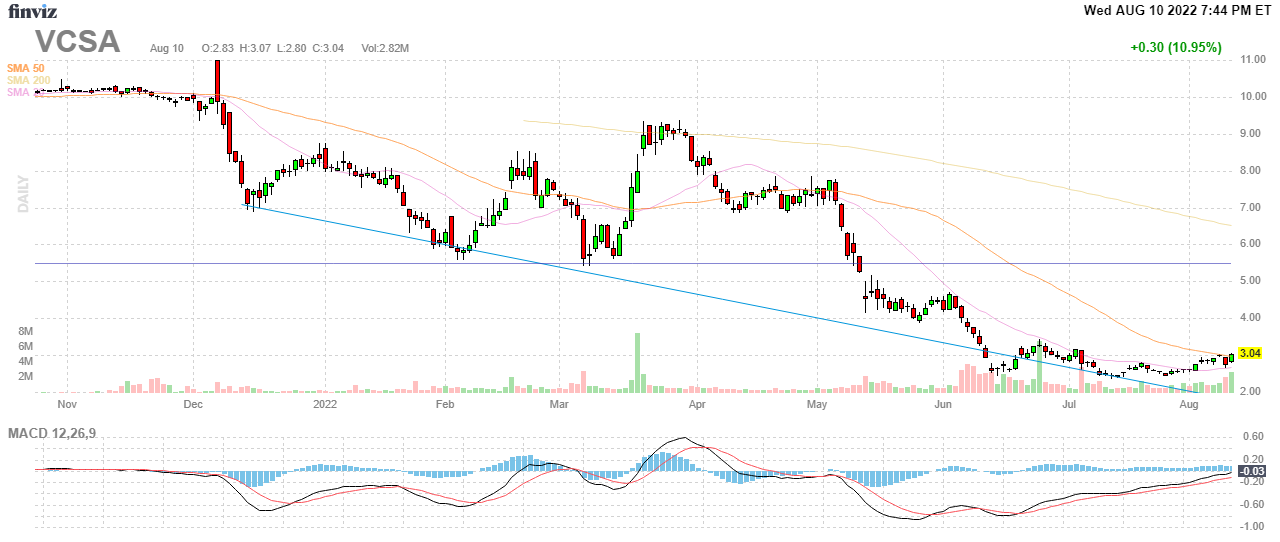The image size is (1280, 542).
Task: Click the yellow 3.04 current price tag
Action: 1249,354
